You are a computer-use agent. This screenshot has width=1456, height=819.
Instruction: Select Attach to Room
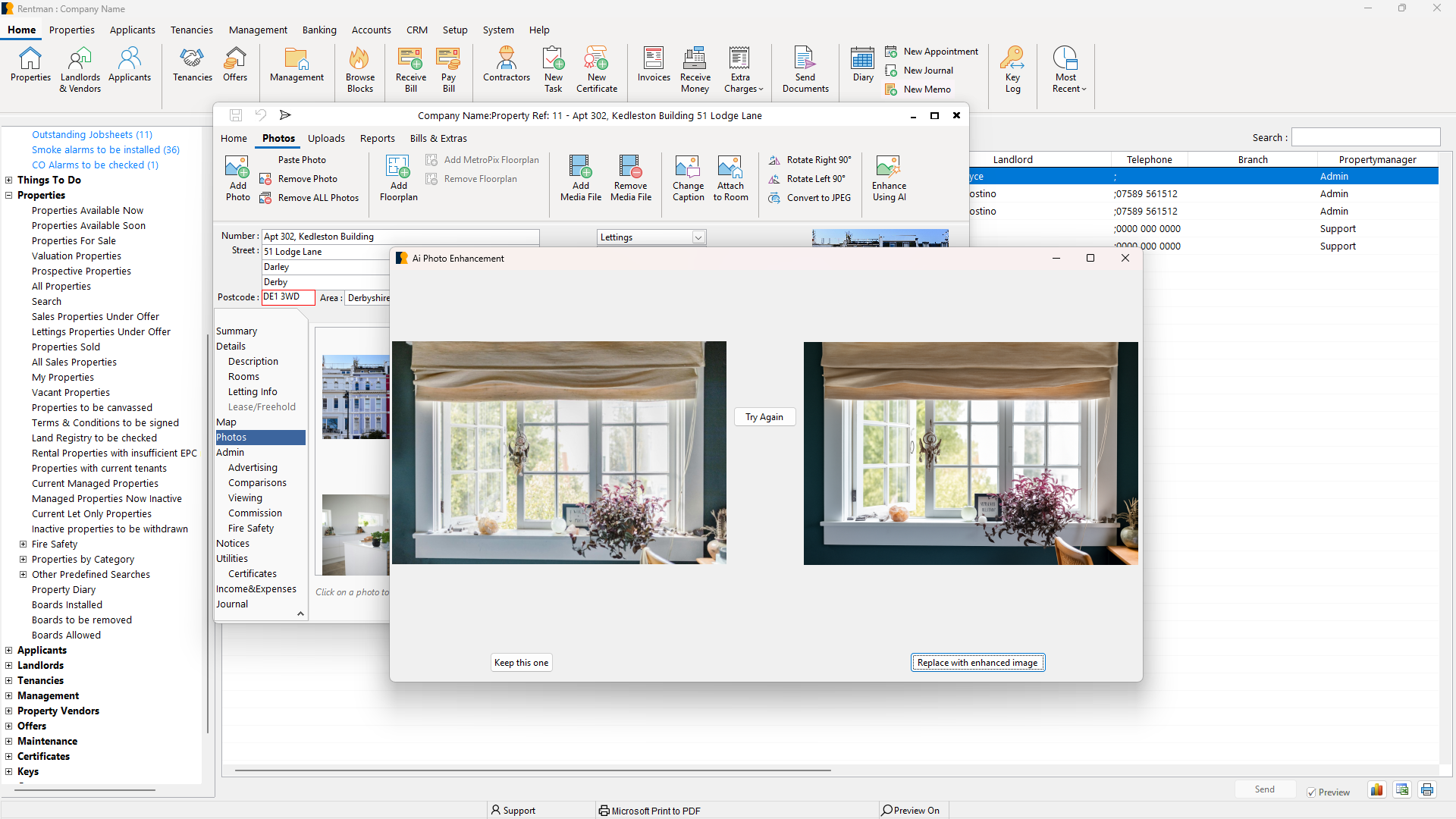(x=730, y=177)
